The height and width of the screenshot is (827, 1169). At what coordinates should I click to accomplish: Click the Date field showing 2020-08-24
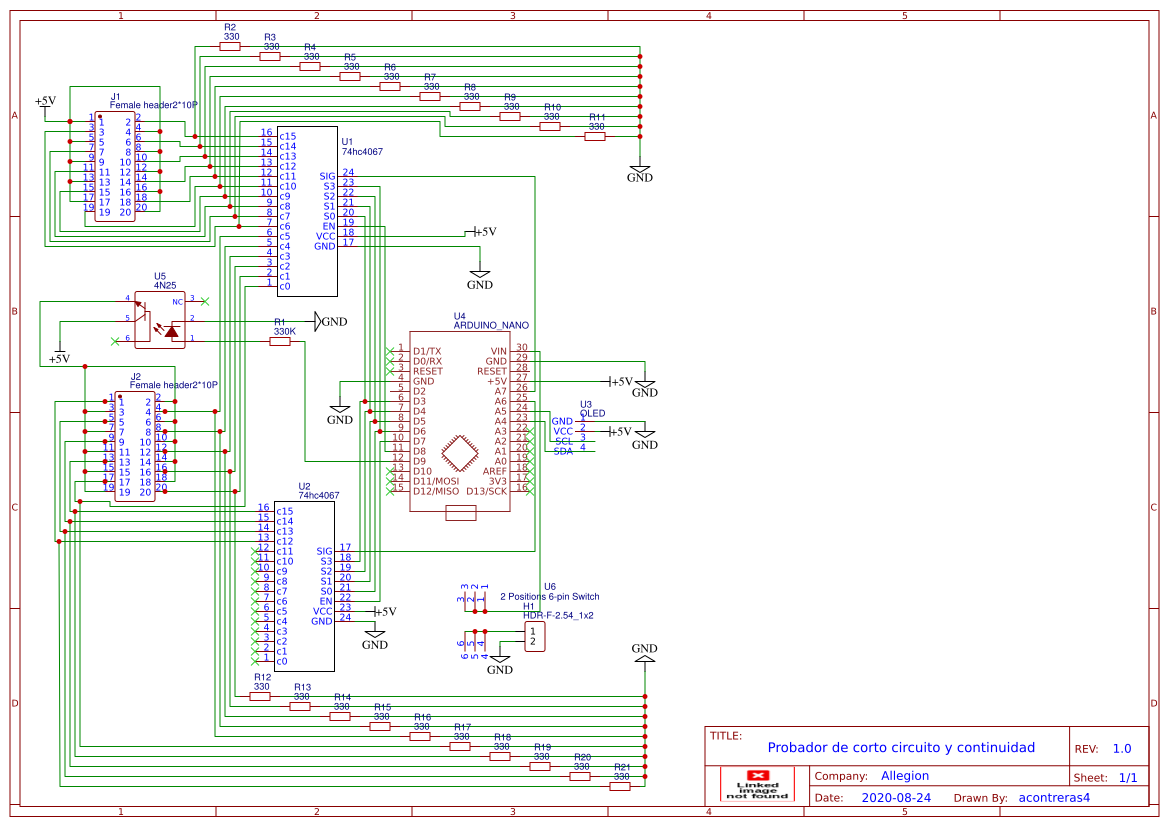point(896,797)
